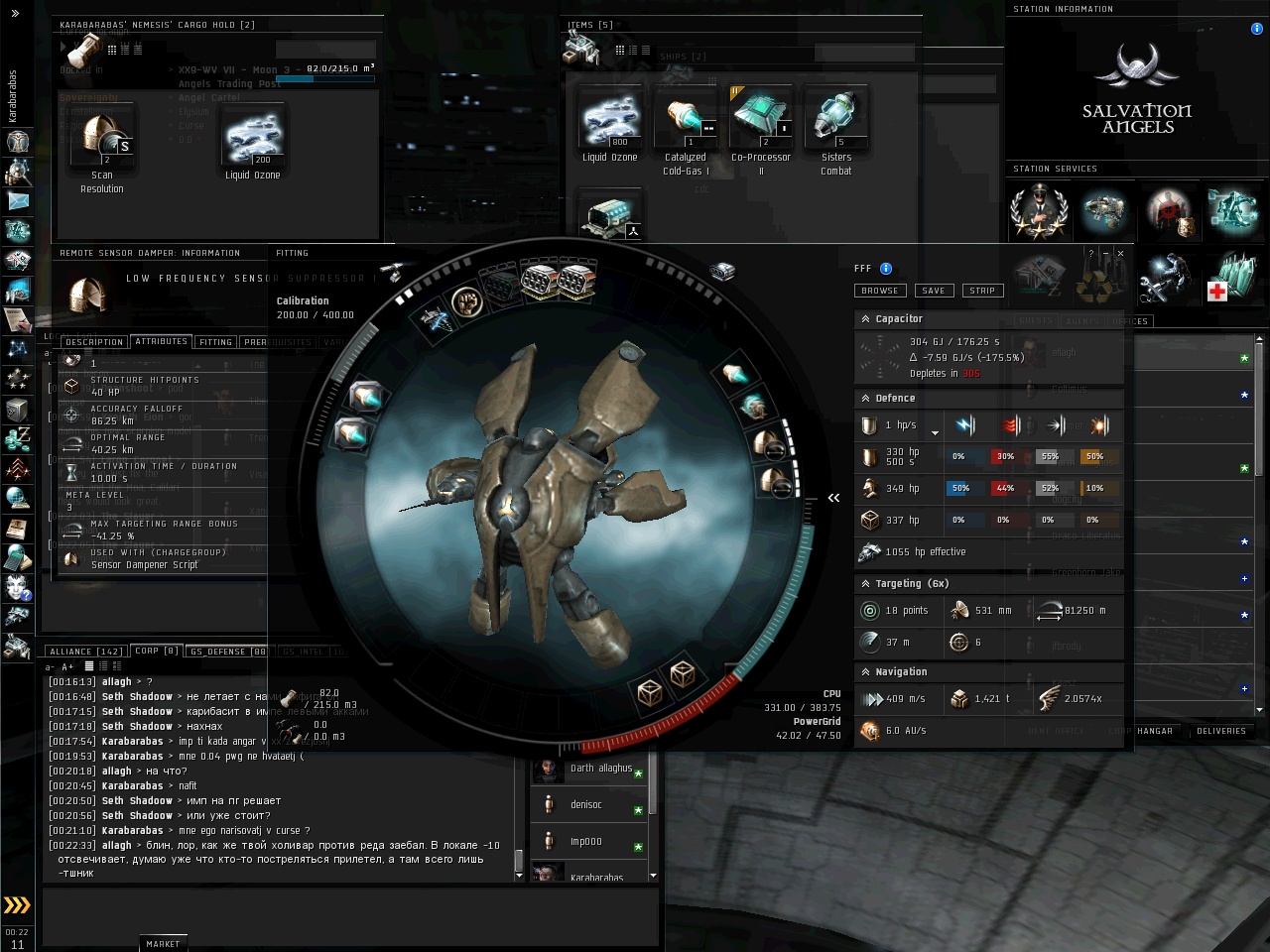Open the spaceship station service icon
The height and width of the screenshot is (952, 1270).
point(1104,212)
